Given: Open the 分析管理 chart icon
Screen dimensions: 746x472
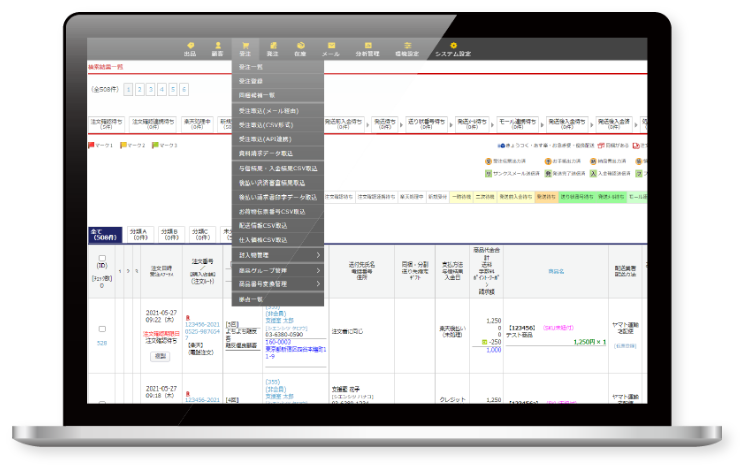Looking at the screenshot, I should 368,49.
